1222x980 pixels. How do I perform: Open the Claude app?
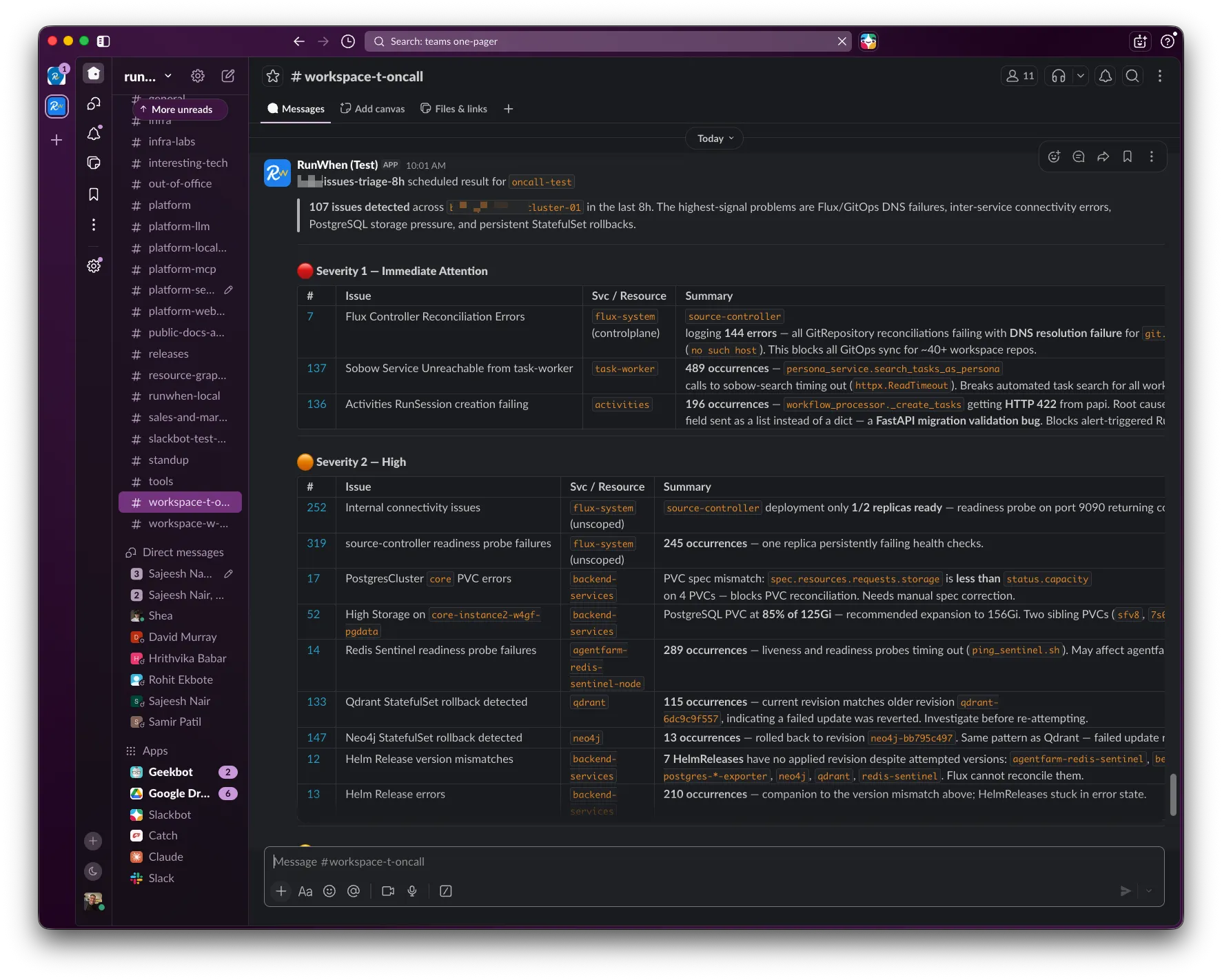[180, 857]
